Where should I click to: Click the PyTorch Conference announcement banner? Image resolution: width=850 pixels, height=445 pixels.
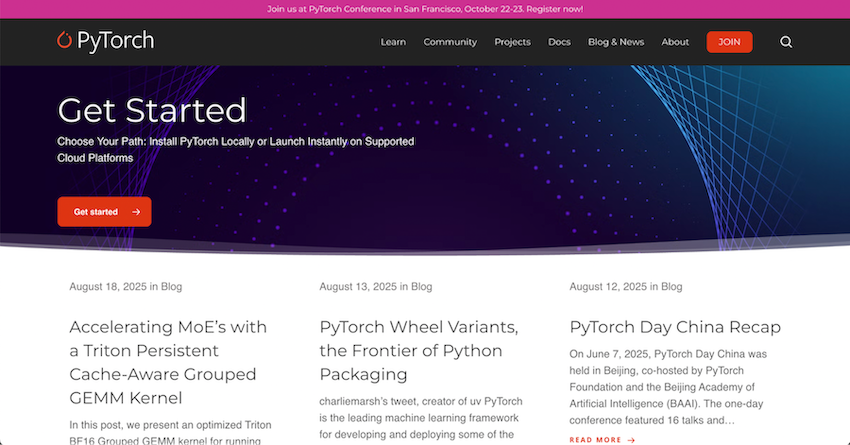(x=425, y=9)
